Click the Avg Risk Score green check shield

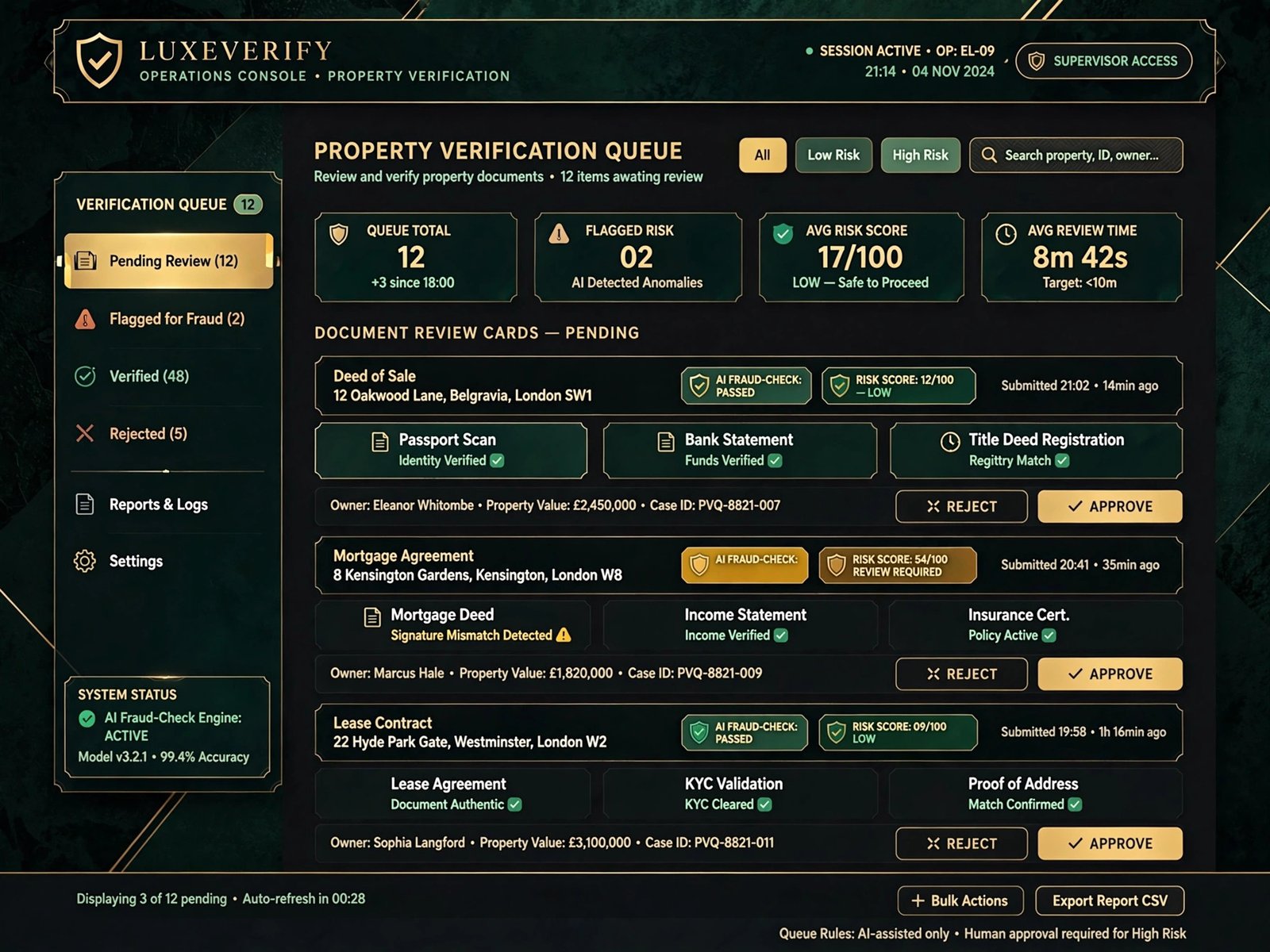point(783,233)
